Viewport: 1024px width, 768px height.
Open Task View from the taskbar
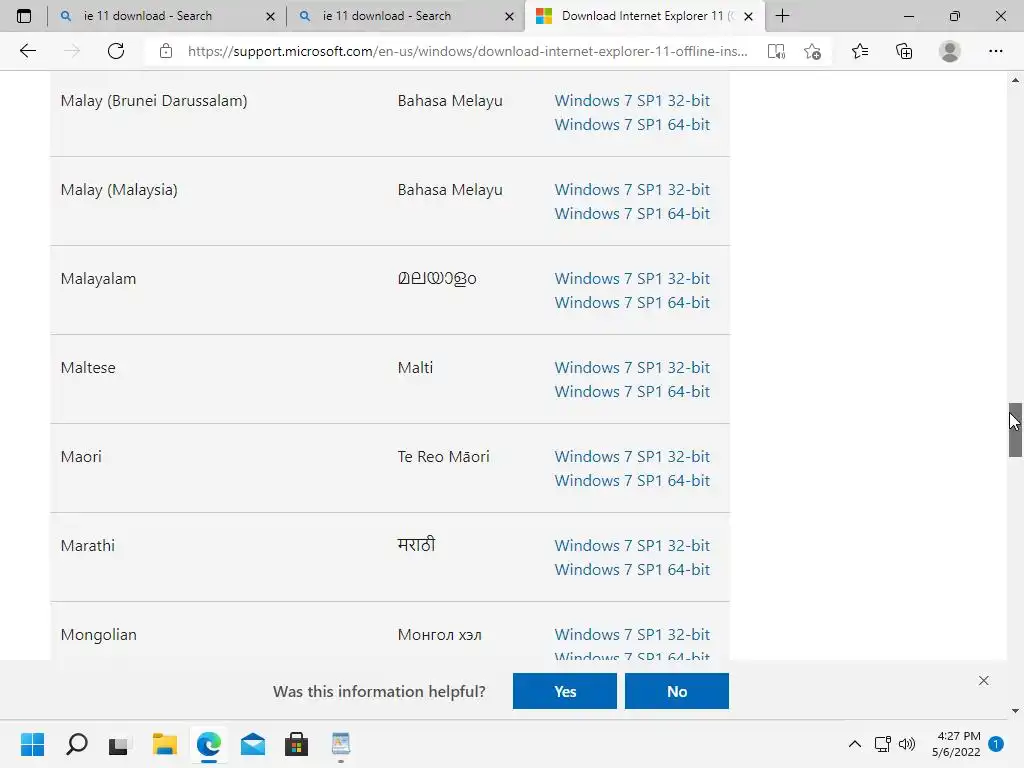(x=120, y=744)
